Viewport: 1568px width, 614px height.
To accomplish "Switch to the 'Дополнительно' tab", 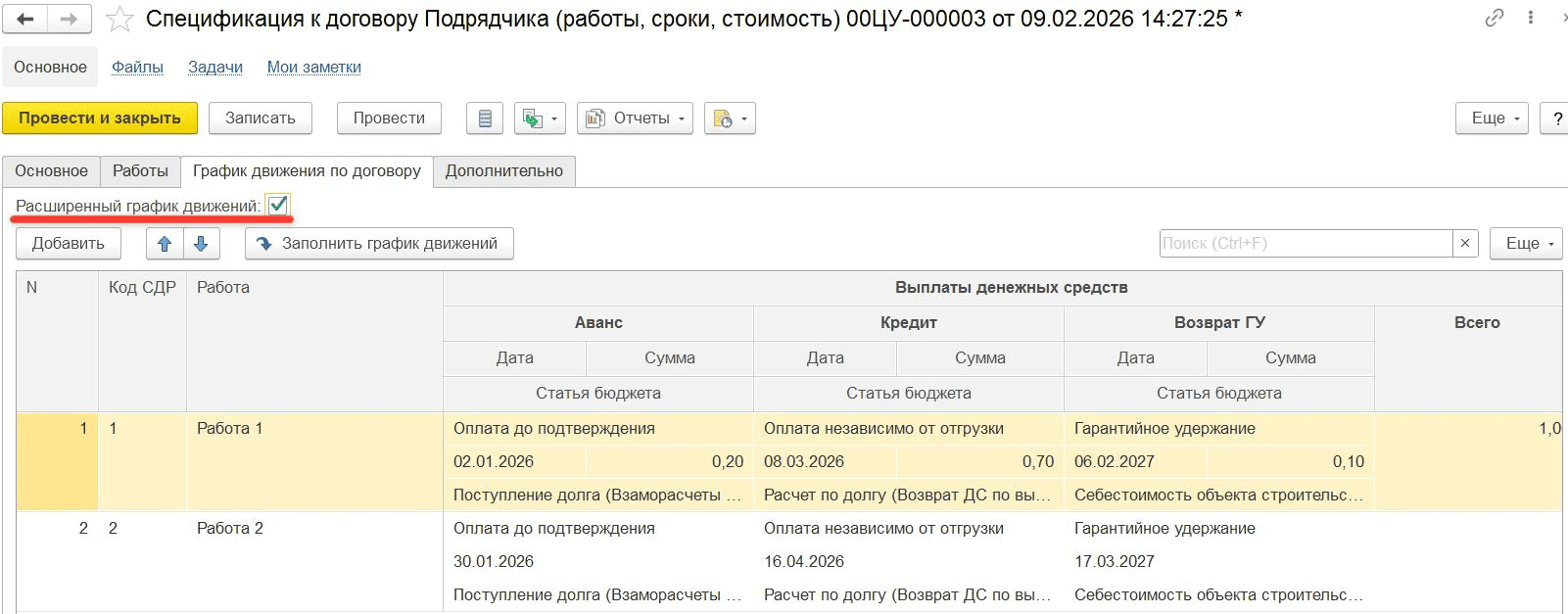I will click(503, 171).
